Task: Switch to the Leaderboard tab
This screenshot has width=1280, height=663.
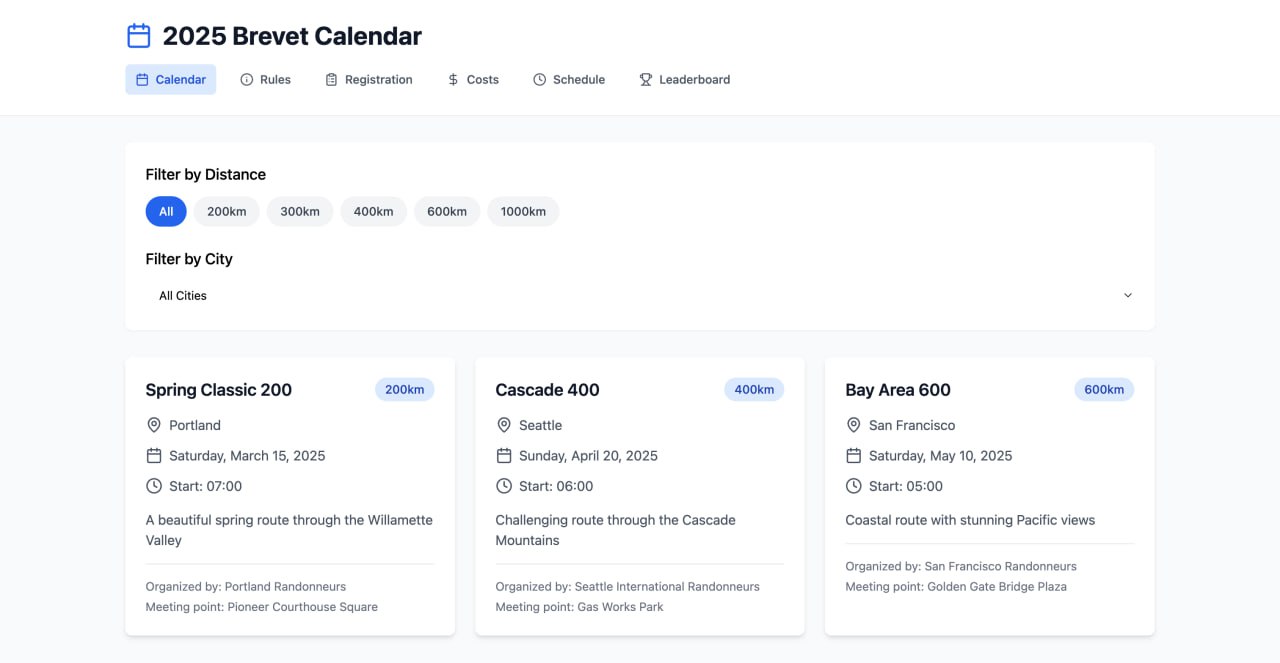Action: pyautogui.click(x=685, y=79)
